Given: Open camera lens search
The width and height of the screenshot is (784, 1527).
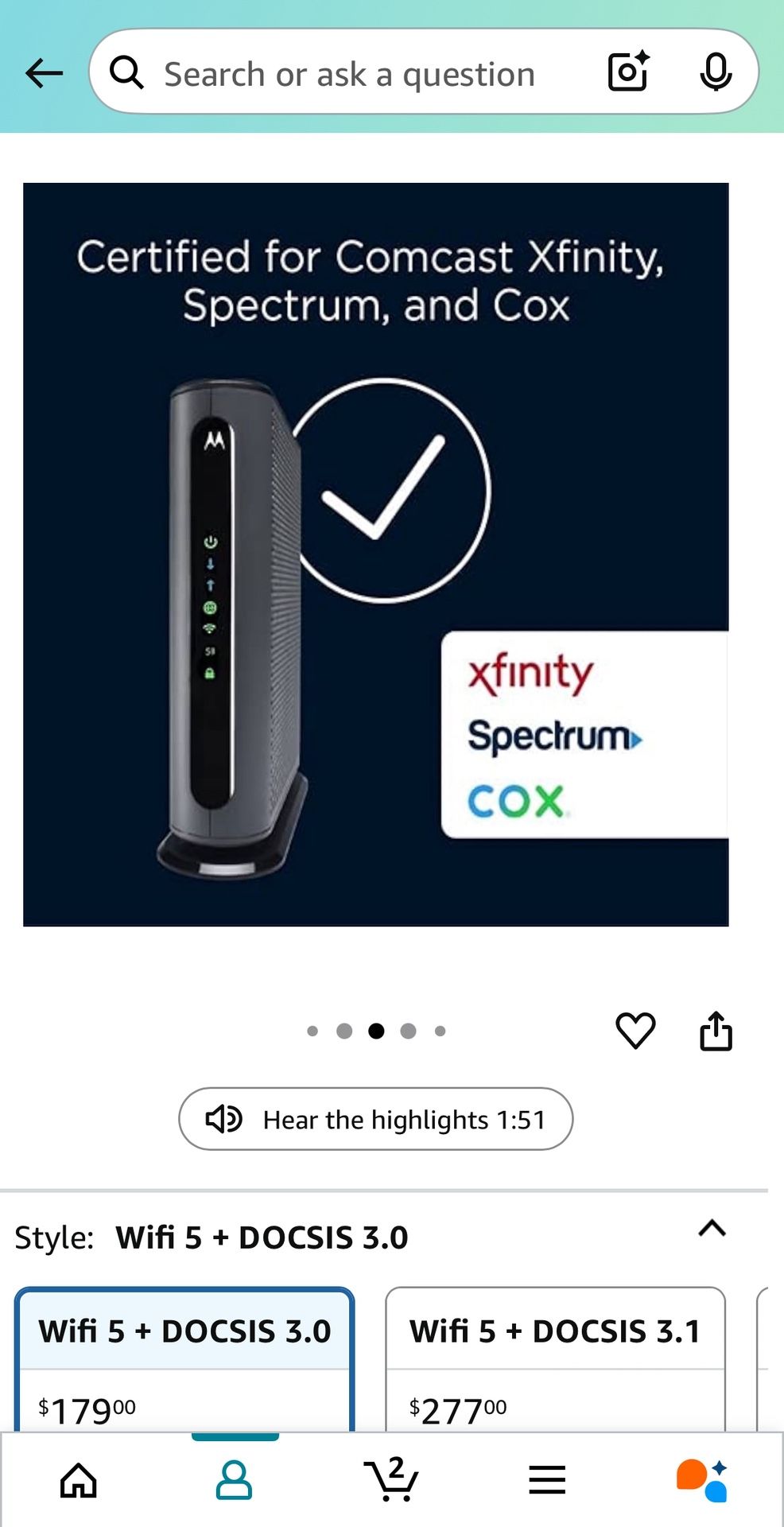Looking at the screenshot, I should [x=629, y=72].
